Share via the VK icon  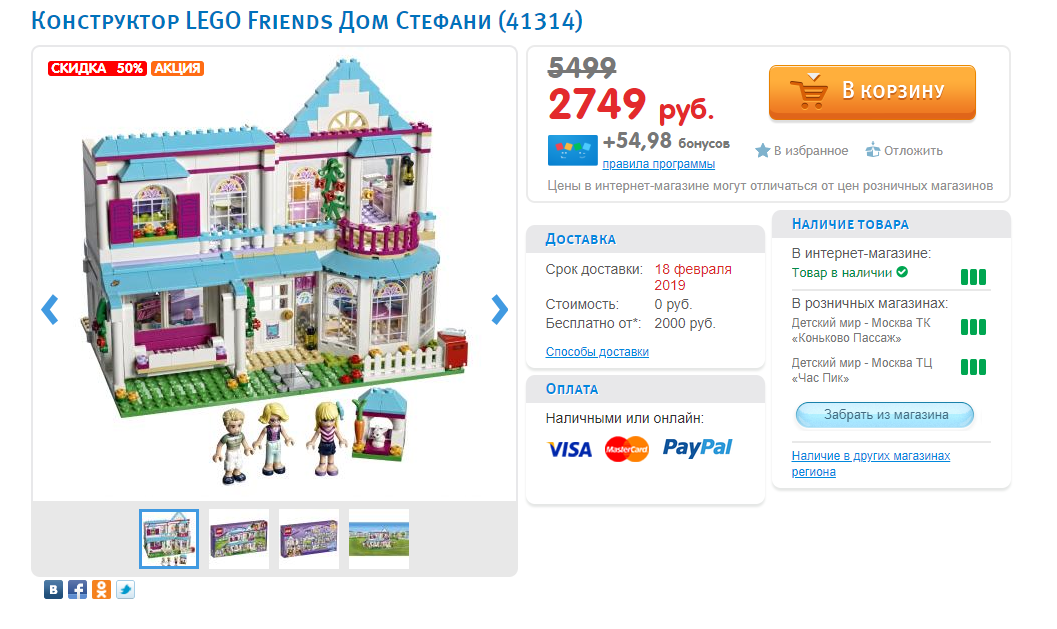pos(53,590)
